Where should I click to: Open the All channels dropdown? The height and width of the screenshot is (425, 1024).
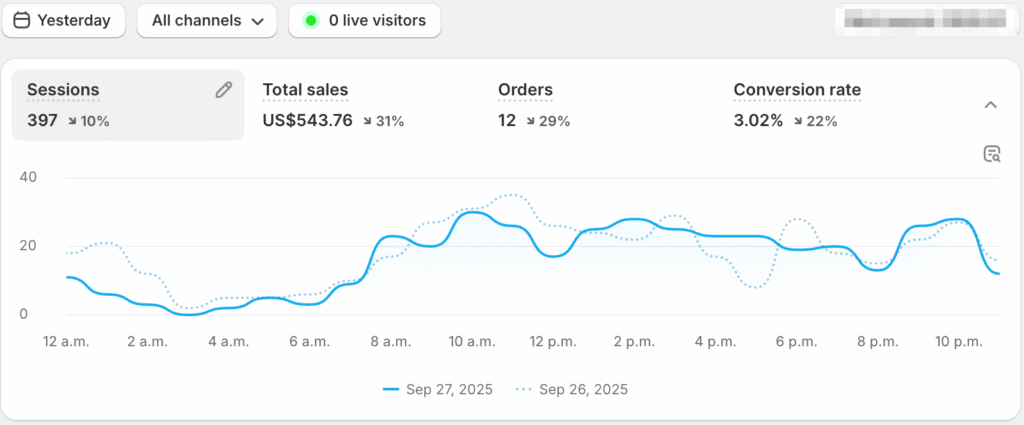(206, 20)
